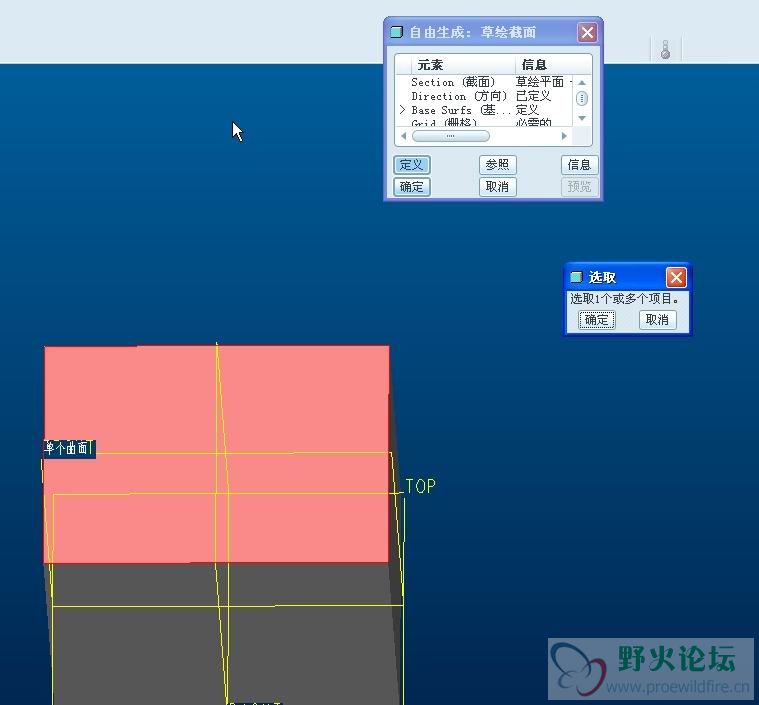Select the Direction (方向) element row
759x705 pixels.
pos(484,96)
